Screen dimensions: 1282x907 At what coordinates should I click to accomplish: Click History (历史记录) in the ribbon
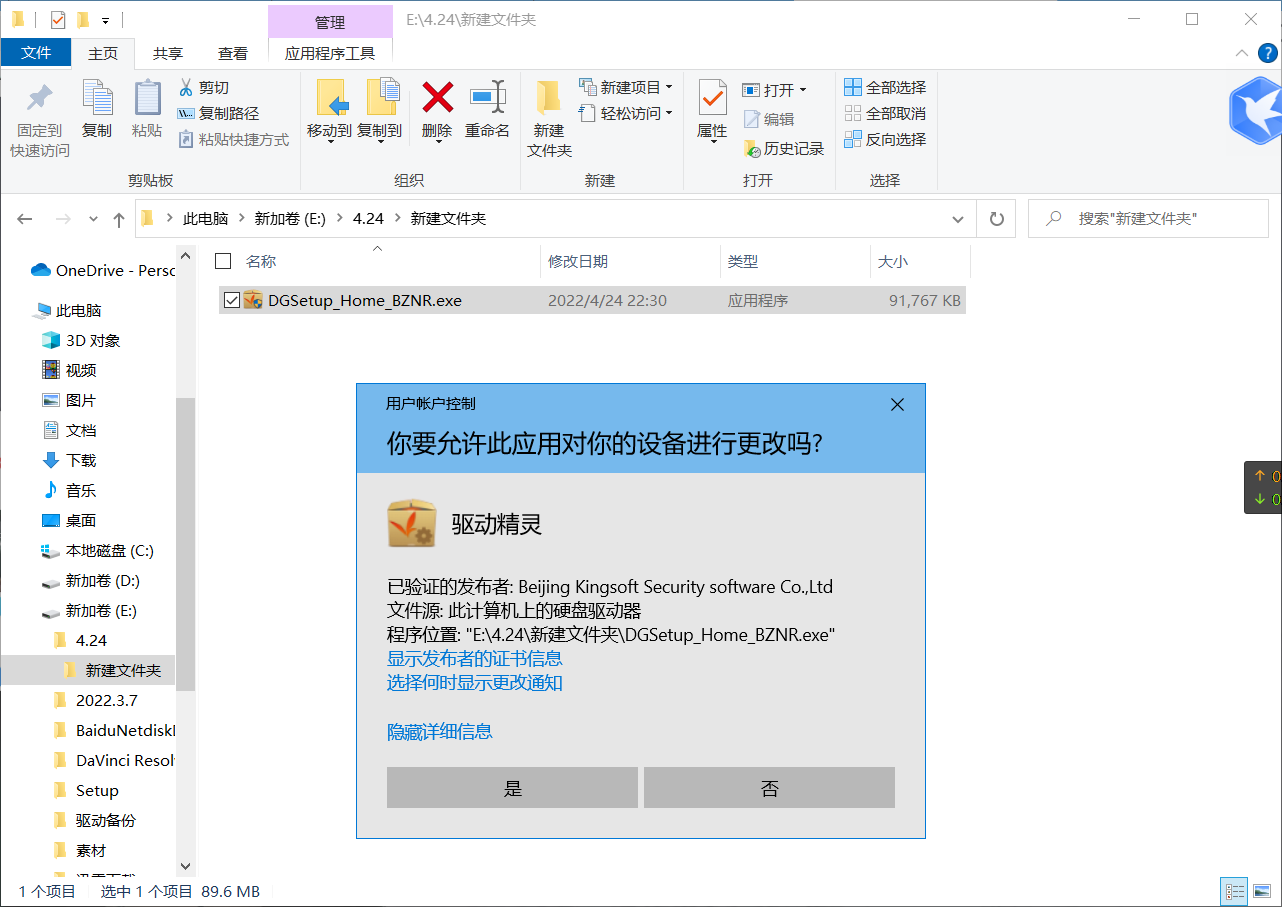[784, 148]
